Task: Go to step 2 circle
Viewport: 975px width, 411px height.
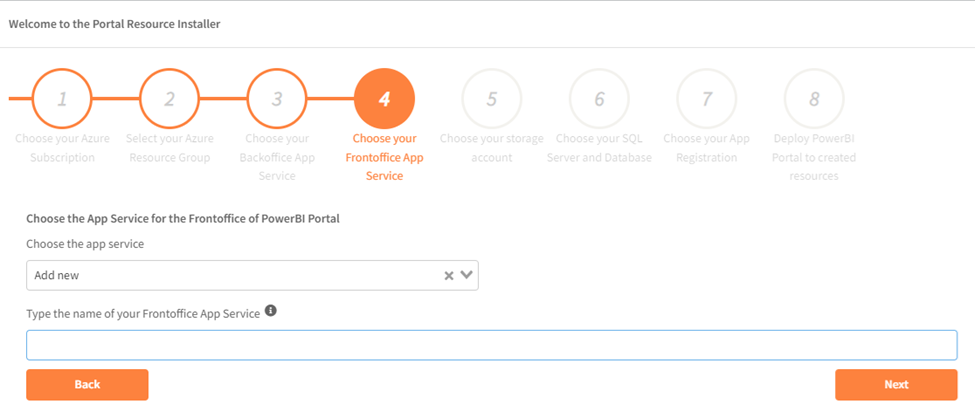Action: click(170, 99)
